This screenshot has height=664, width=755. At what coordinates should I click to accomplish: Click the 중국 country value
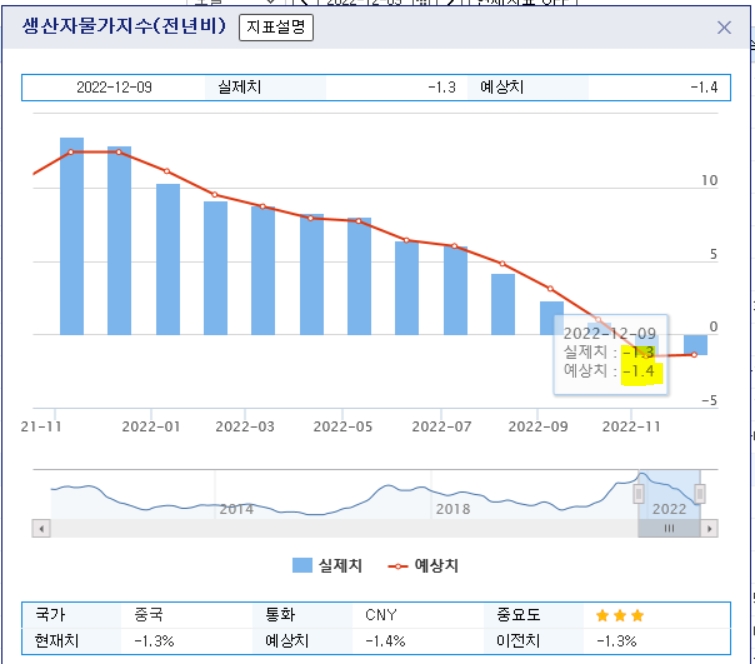149,615
